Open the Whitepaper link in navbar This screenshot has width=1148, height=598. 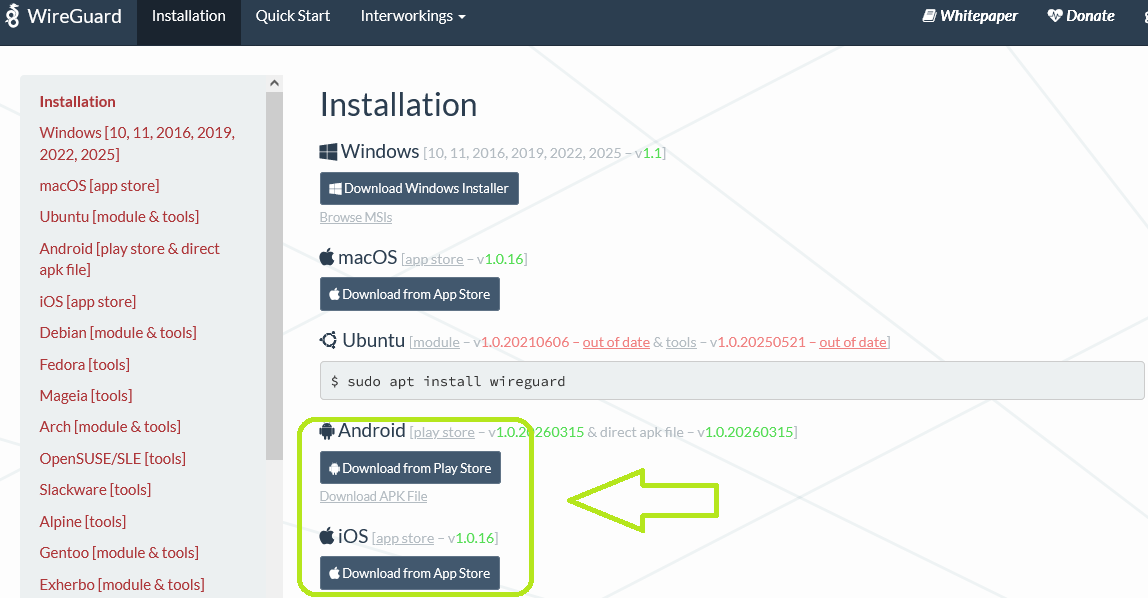pyautogui.click(x=970, y=15)
